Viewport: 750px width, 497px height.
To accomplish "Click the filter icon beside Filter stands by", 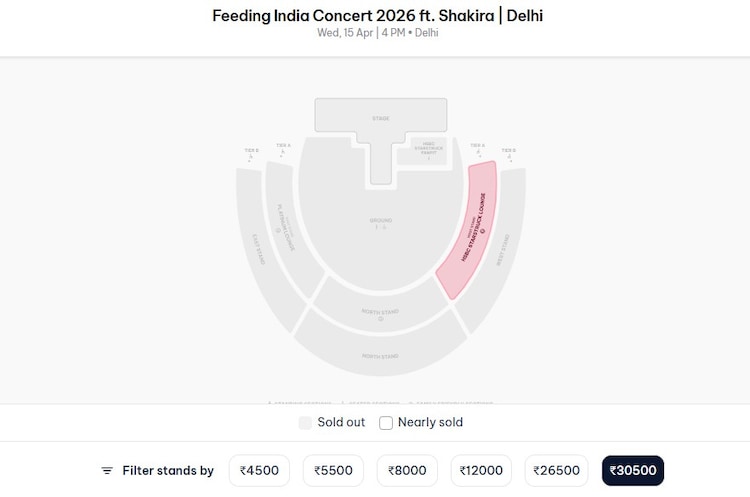I will pyautogui.click(x=107, y=470).
